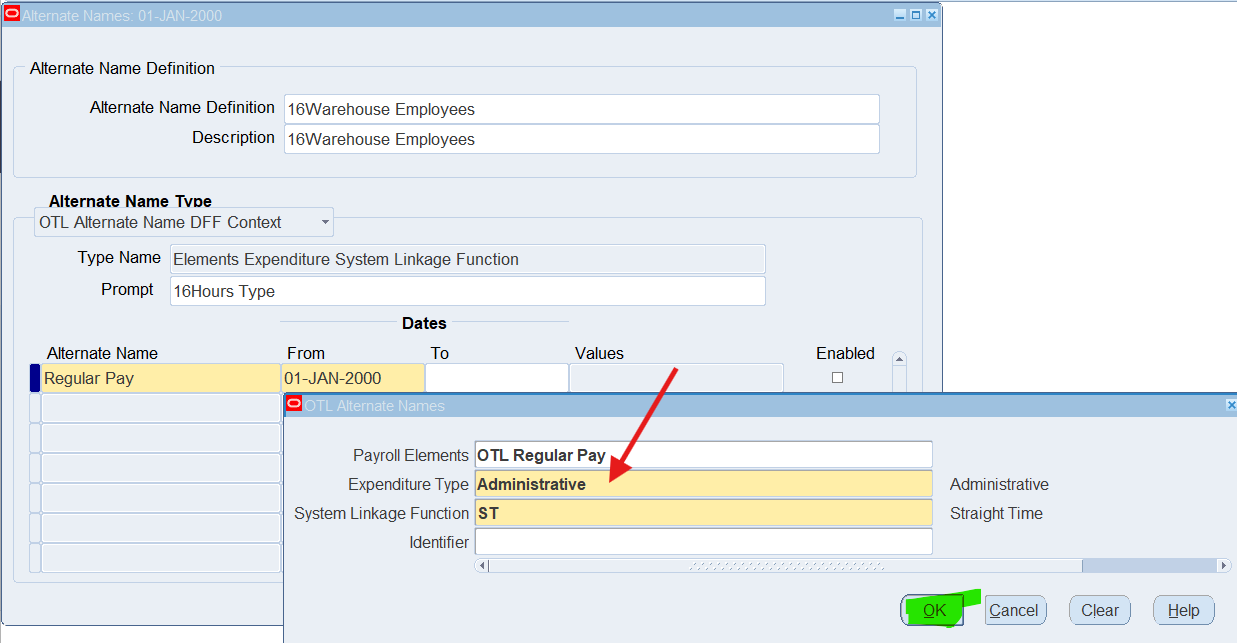The height and width of the screenshot is (643, 1237).
Task: Open the OTL Alternate Name DFF Context dropdown
Action: [325, 222]
